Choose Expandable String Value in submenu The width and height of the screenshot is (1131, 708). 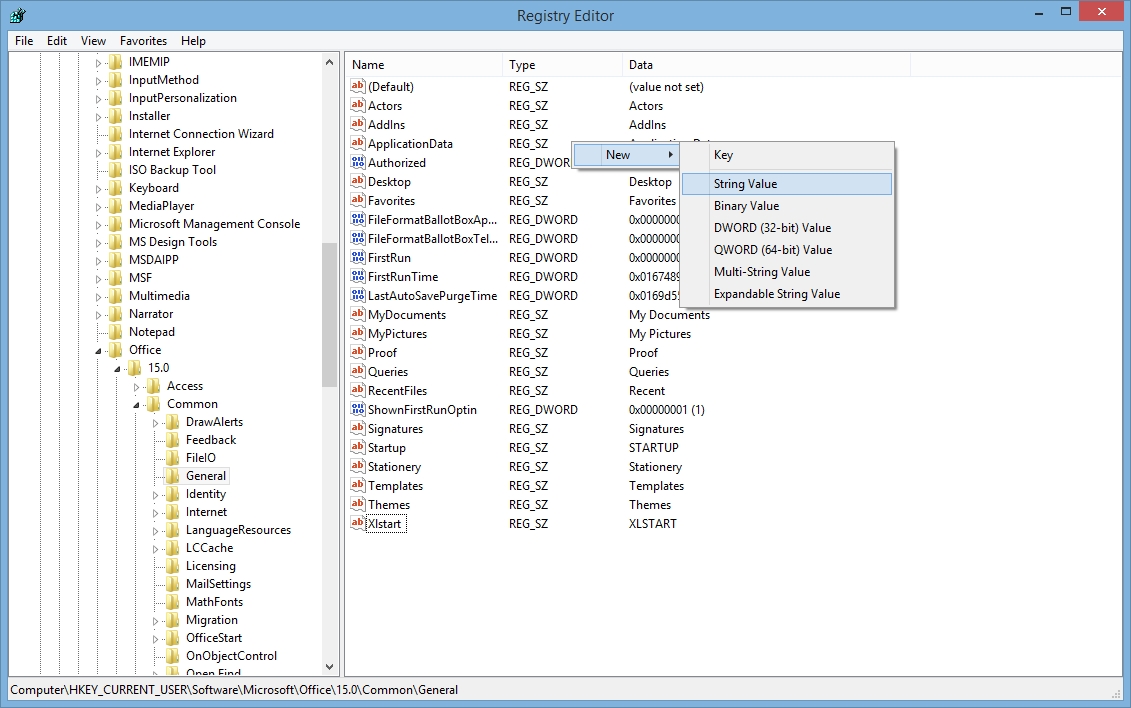(x=787, y=293)
